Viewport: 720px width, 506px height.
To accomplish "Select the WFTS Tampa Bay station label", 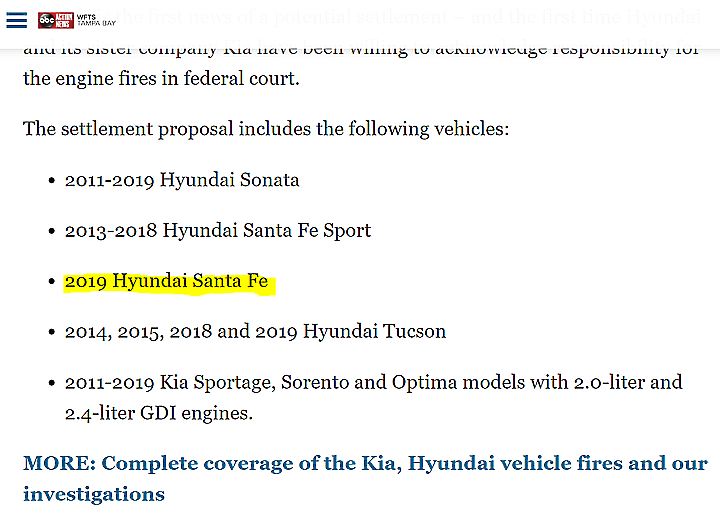I will [x=96, y=20].
